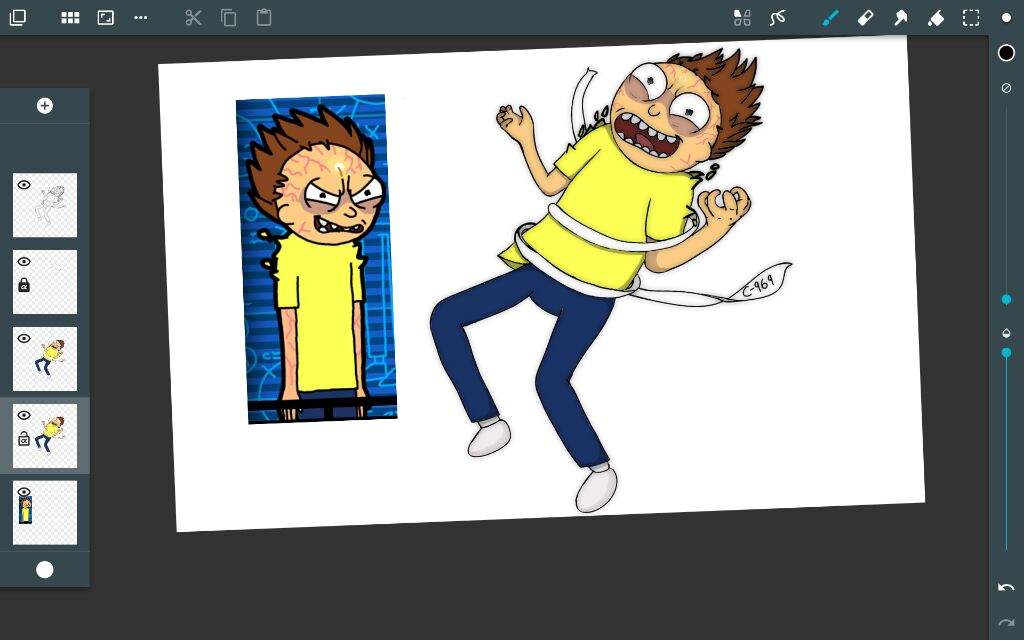Click the opacity droplet icon

pyautogui.click(x=1006, y=333)
